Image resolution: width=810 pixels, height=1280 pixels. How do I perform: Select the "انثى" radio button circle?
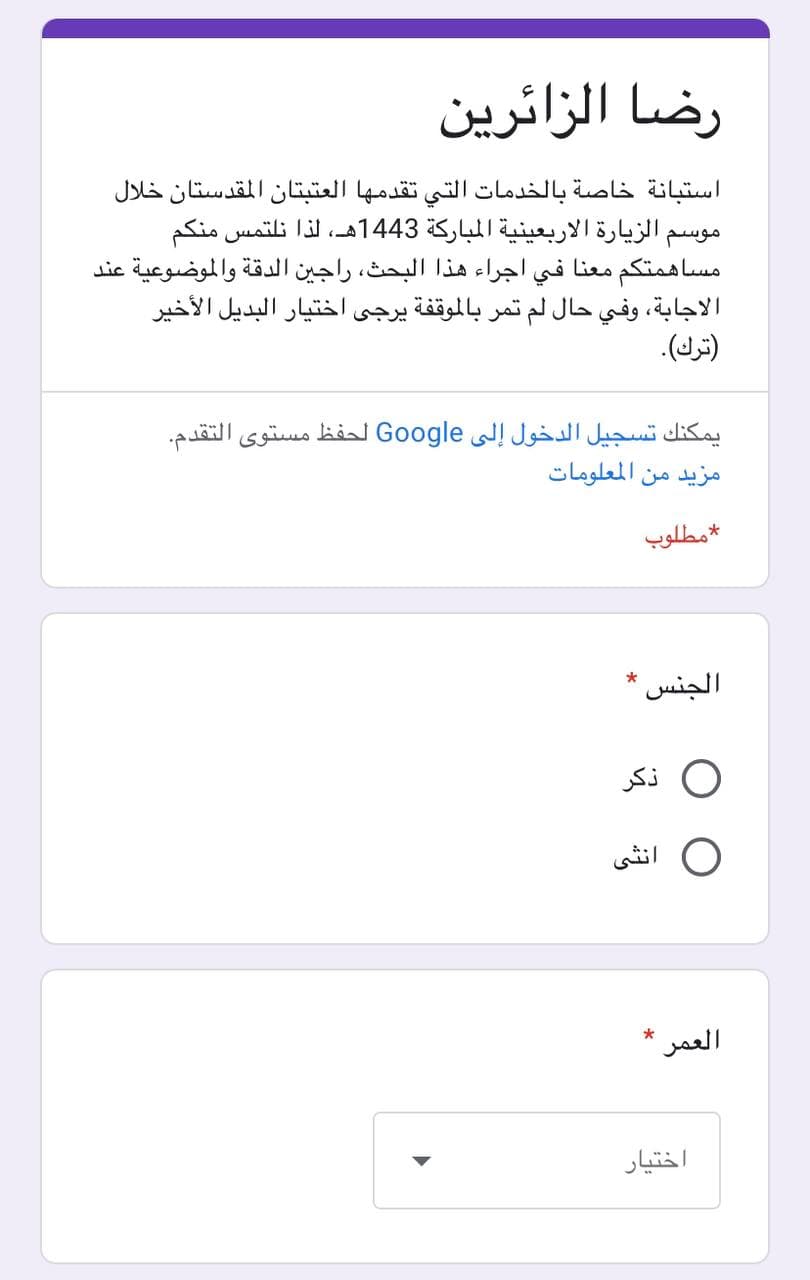point(701,857)
